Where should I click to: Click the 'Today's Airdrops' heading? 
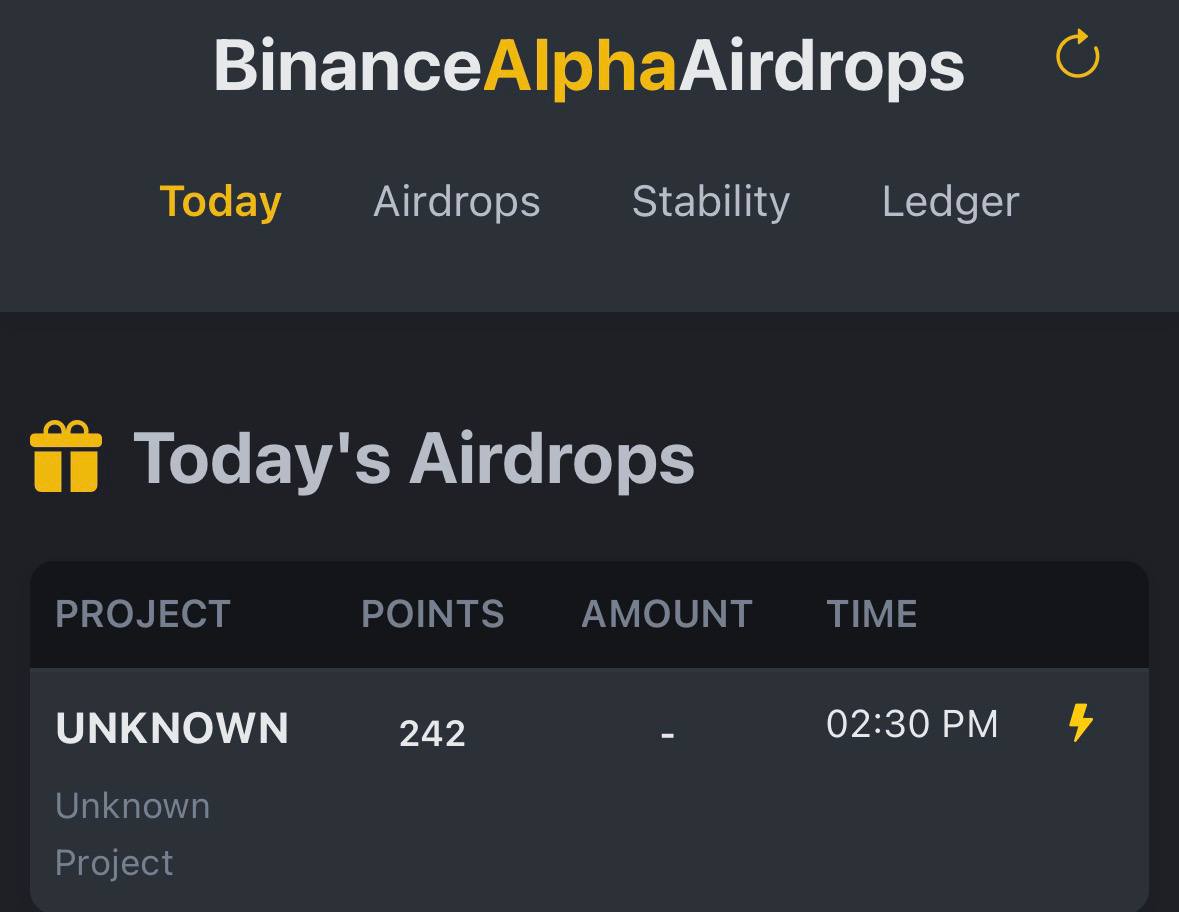(413, 459)
